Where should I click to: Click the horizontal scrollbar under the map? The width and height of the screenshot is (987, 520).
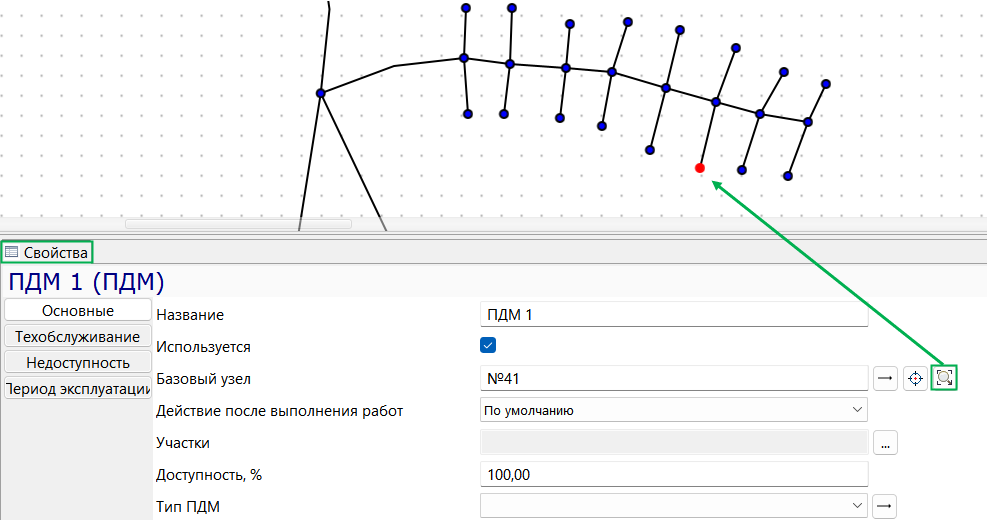[x=238, y=223]
